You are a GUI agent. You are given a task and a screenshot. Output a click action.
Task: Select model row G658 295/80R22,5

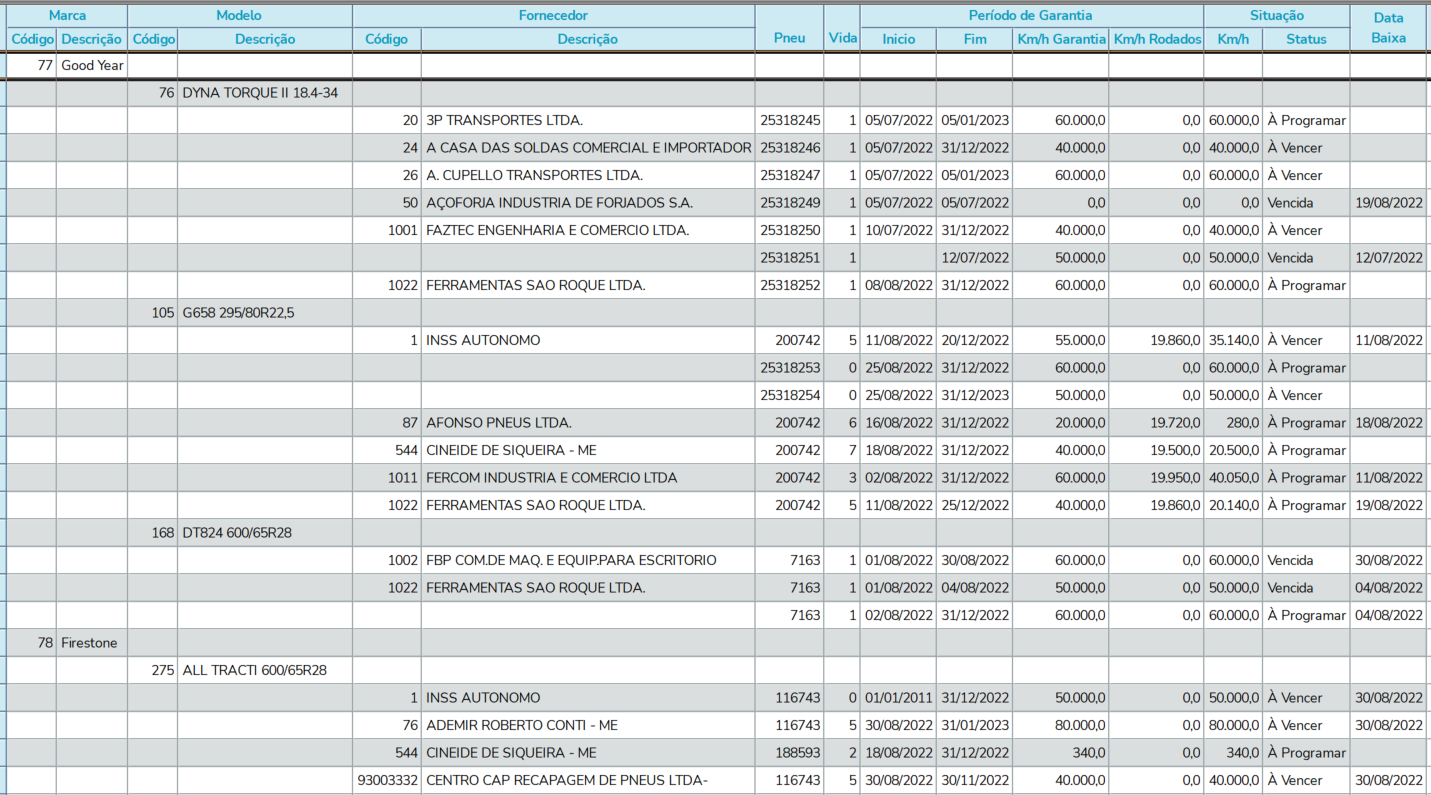(715, 313)
